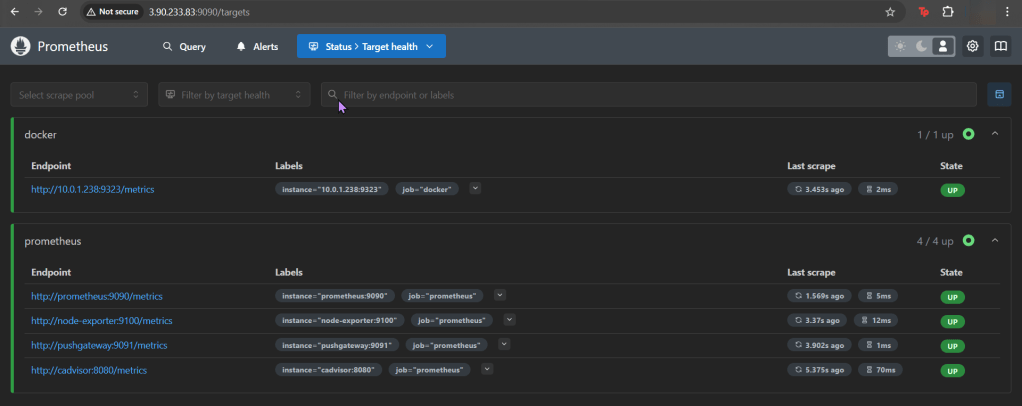Switch to dark theme with moon icon
Image resolution: width=1022 pixels, height=406 pixels.
(x=921, y=47)
